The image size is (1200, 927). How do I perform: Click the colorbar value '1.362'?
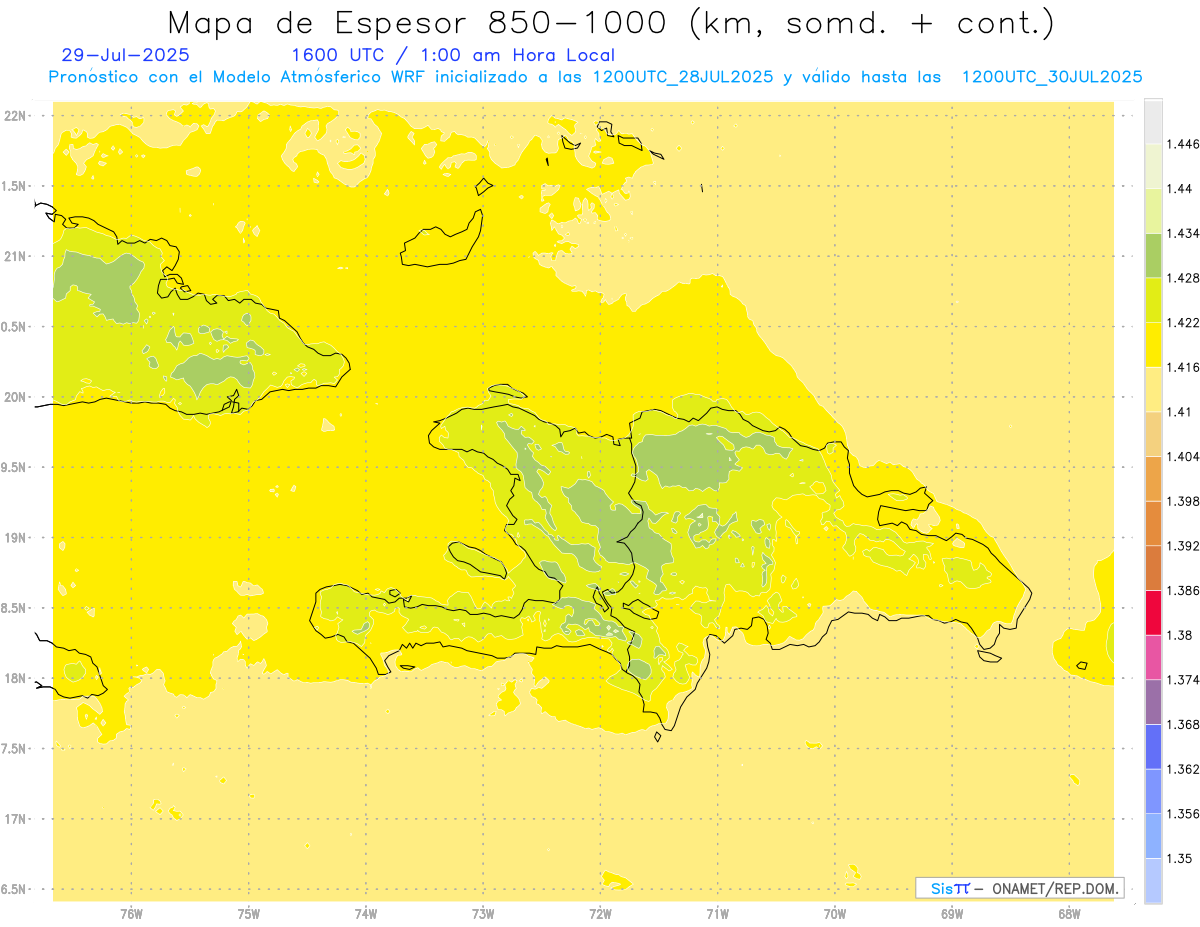1185,769
